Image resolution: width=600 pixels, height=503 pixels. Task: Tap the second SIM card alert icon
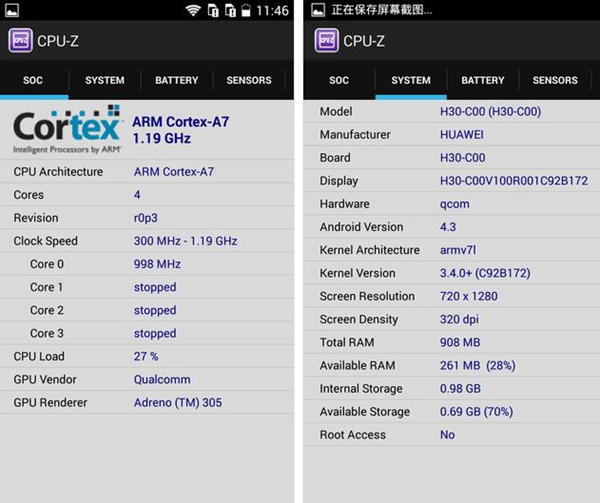(230, 10)
